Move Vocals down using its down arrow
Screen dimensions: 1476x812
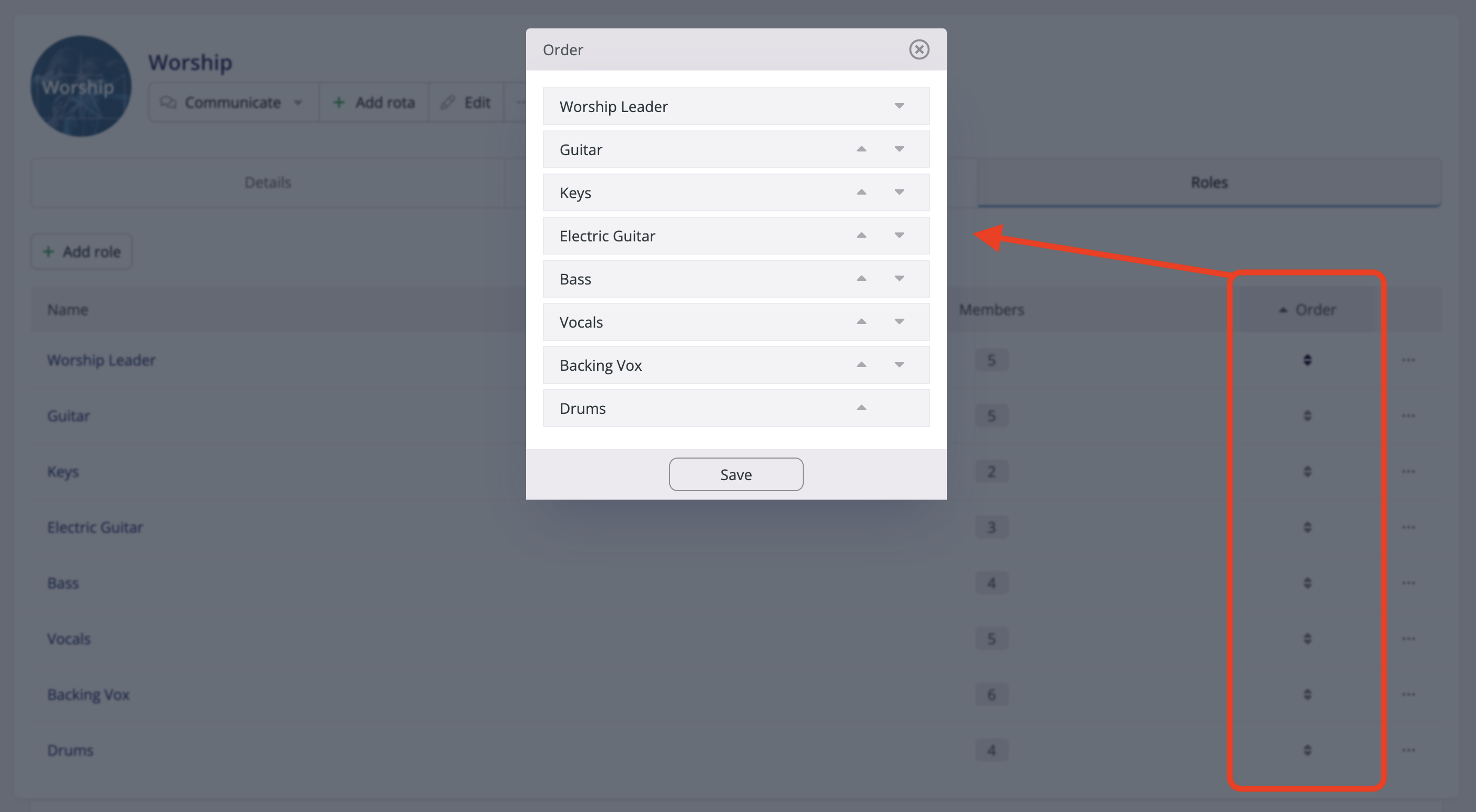(899, 321)
